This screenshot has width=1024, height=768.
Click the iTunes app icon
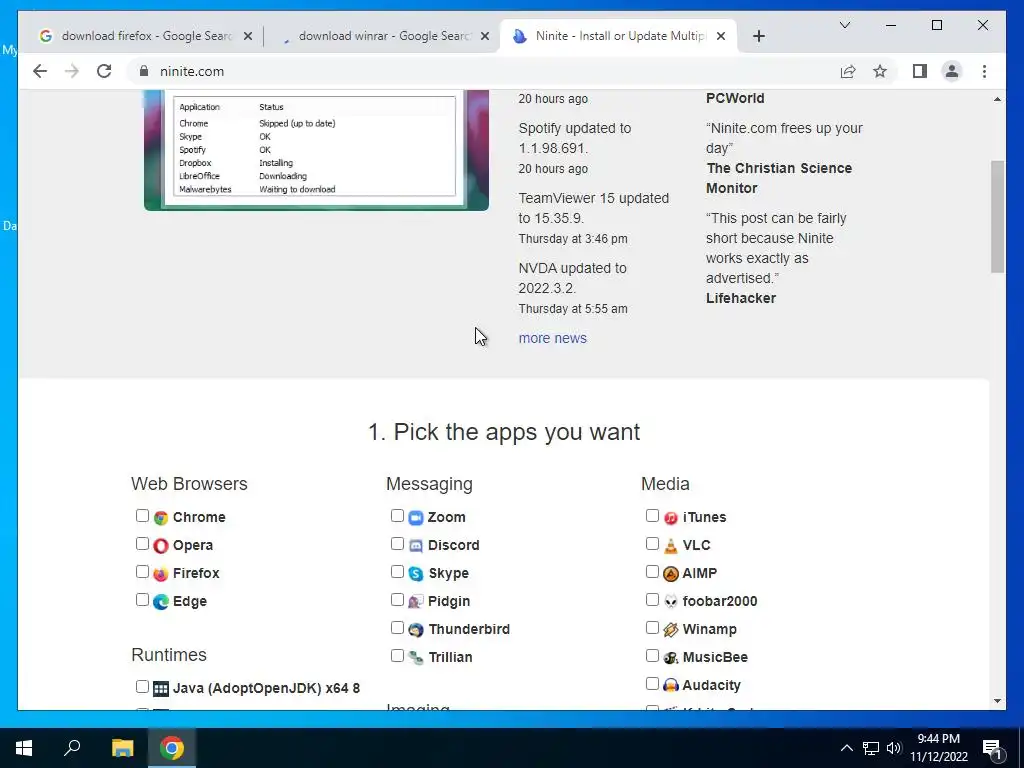[671, 518]
